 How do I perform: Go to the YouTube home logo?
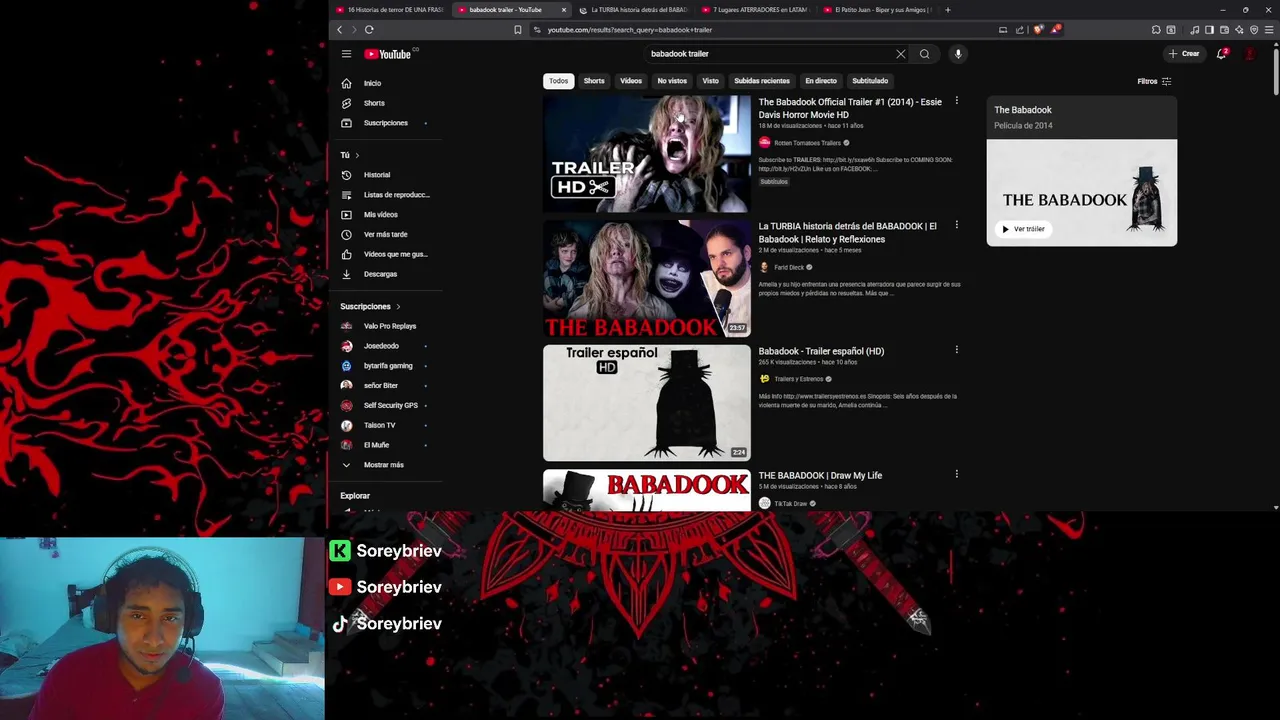point(388,54)
